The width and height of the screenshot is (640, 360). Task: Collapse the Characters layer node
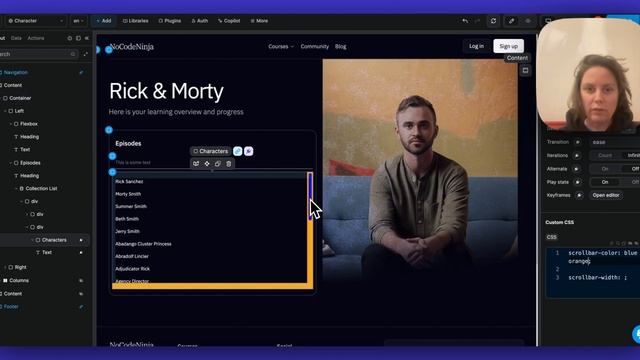pos(32,240)
